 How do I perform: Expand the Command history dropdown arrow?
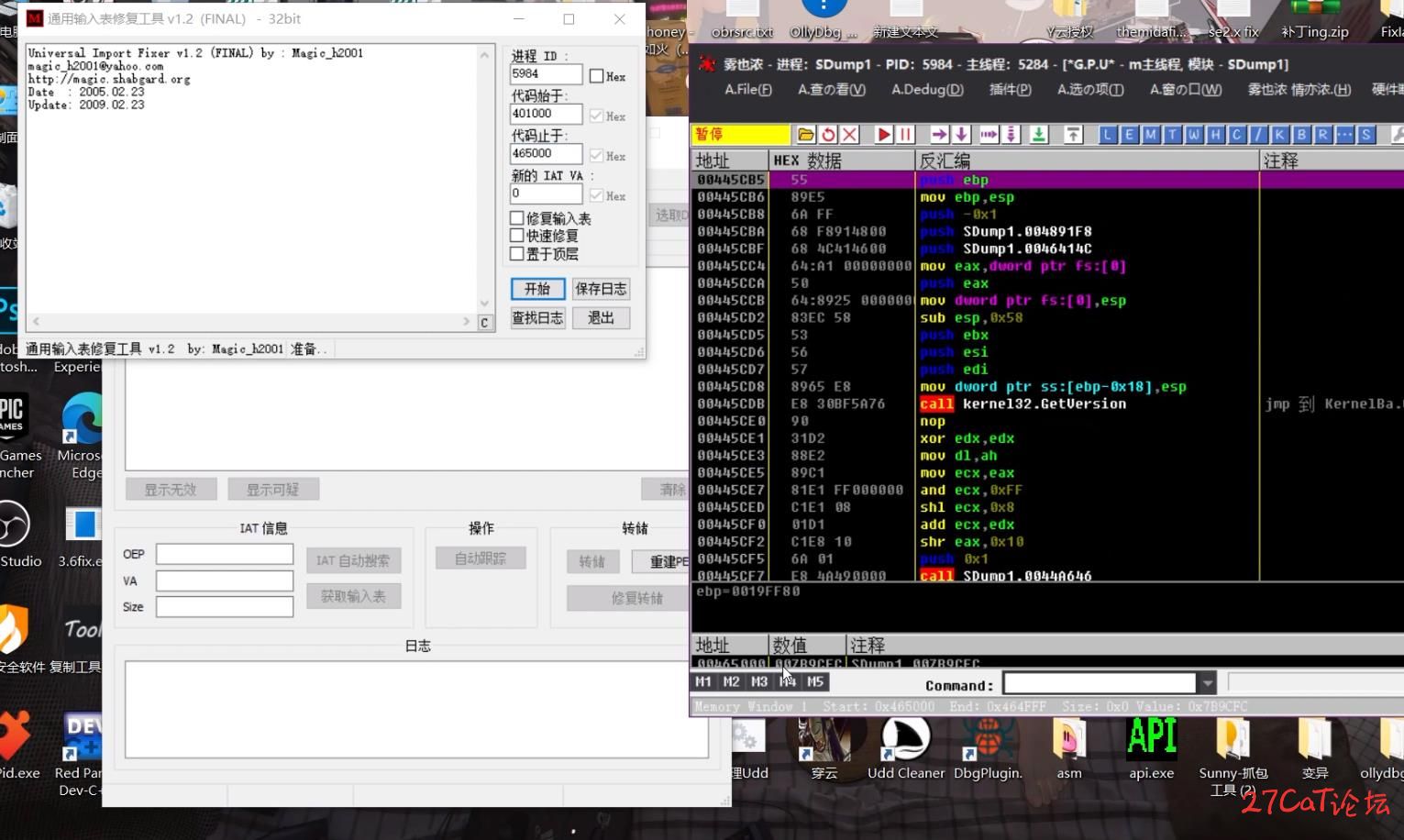click(1208, 684)
